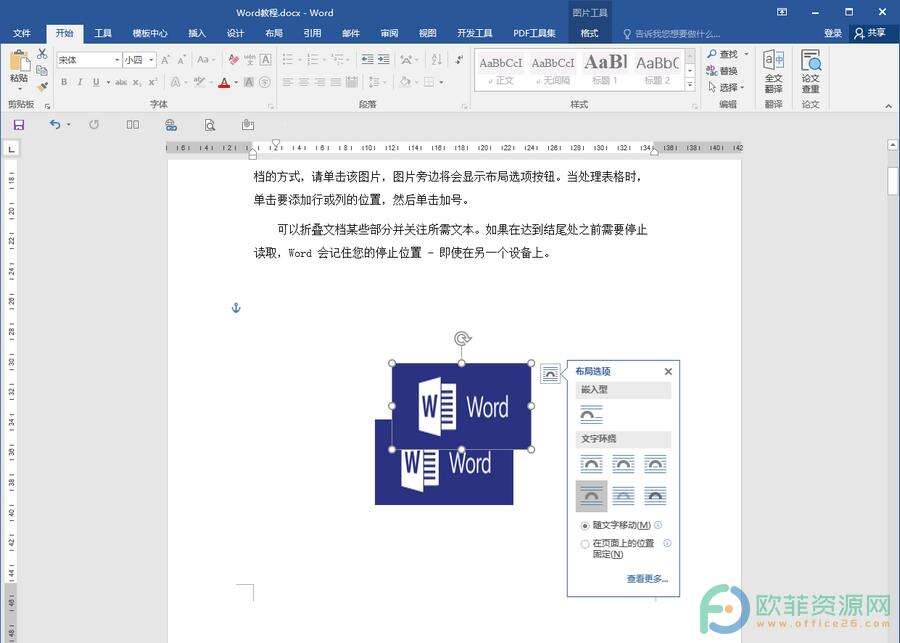Image resolution: width=900 pixels, height=643 pixels.
Task: Toggle italic formatting with the I button
Action: click(x=80, y=82)
